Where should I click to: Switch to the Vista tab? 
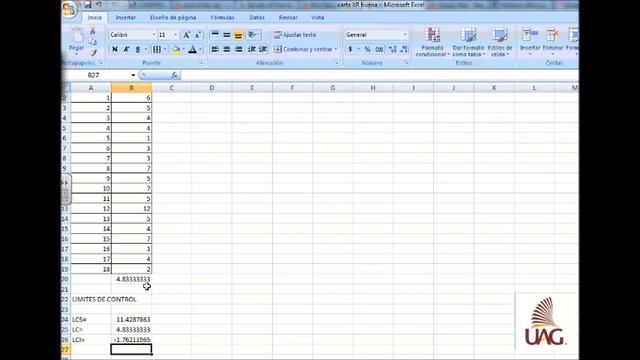pos(318,18)
